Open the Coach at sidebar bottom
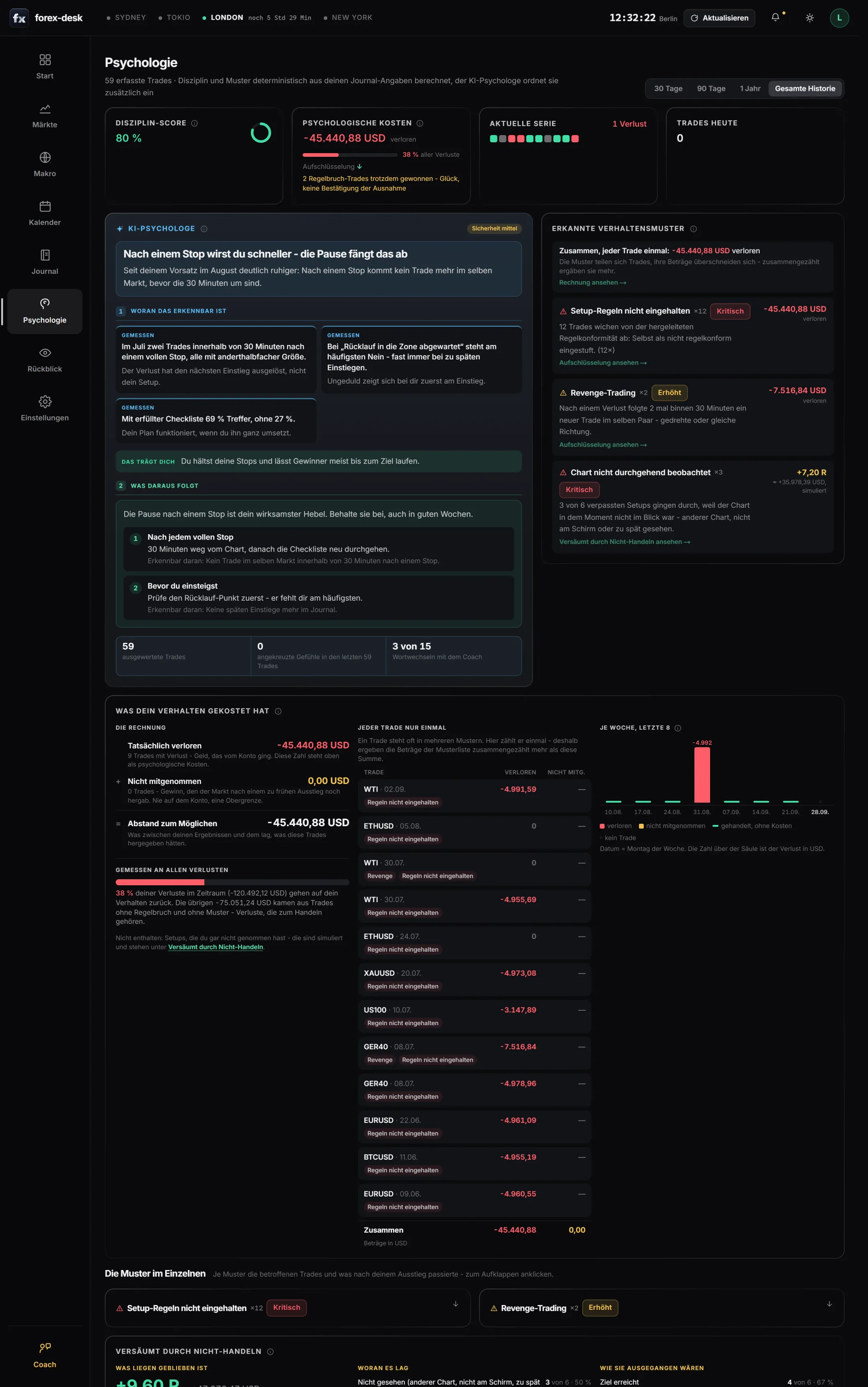This screenshot has width=868, height=1387. pos(45,1355)
